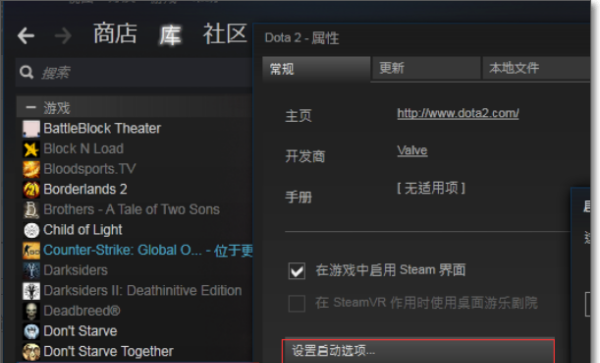The width and height of the screenshot is (600, 363).
Task: Click the Child of Light icon
Action: tap(31, 230)
